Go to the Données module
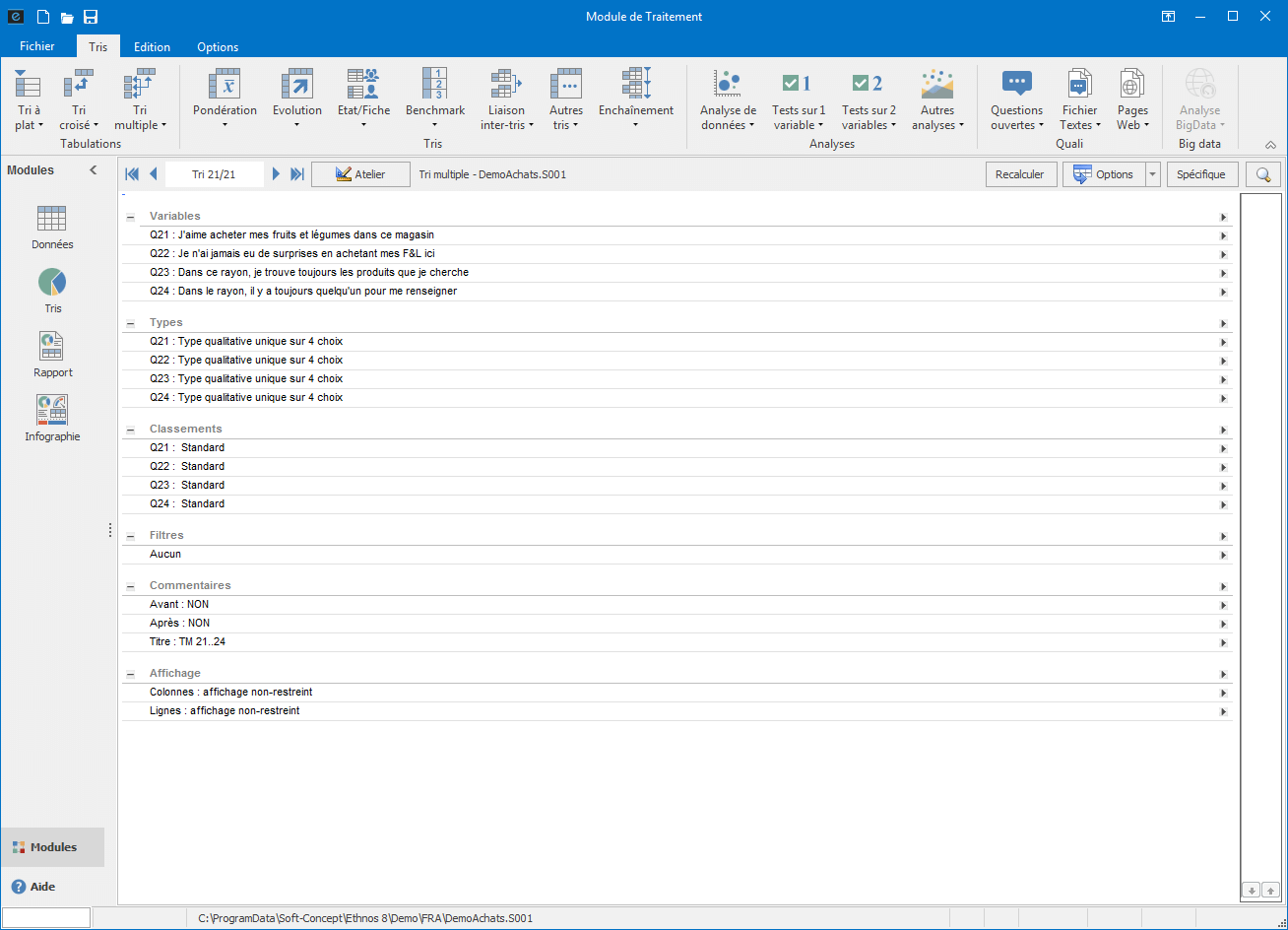The image size is (1288, 930). click(x=52, y=227)
